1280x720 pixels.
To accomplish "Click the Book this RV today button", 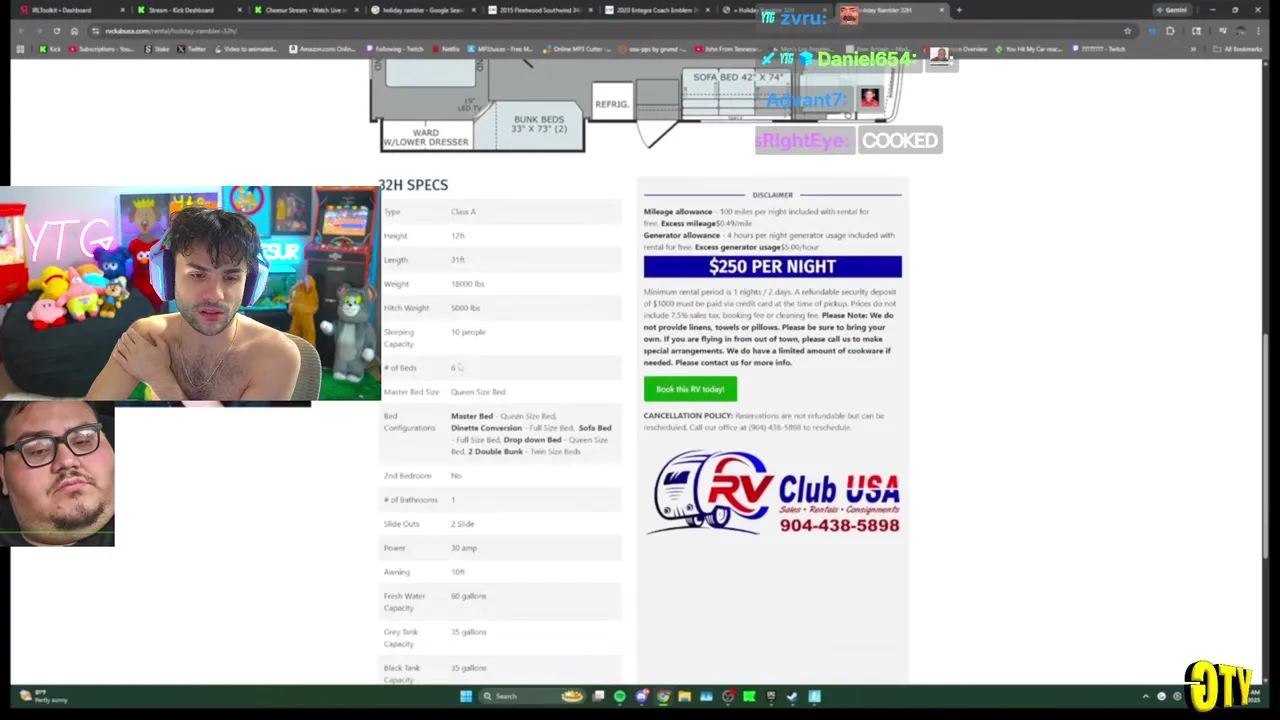I will (690, 389).
